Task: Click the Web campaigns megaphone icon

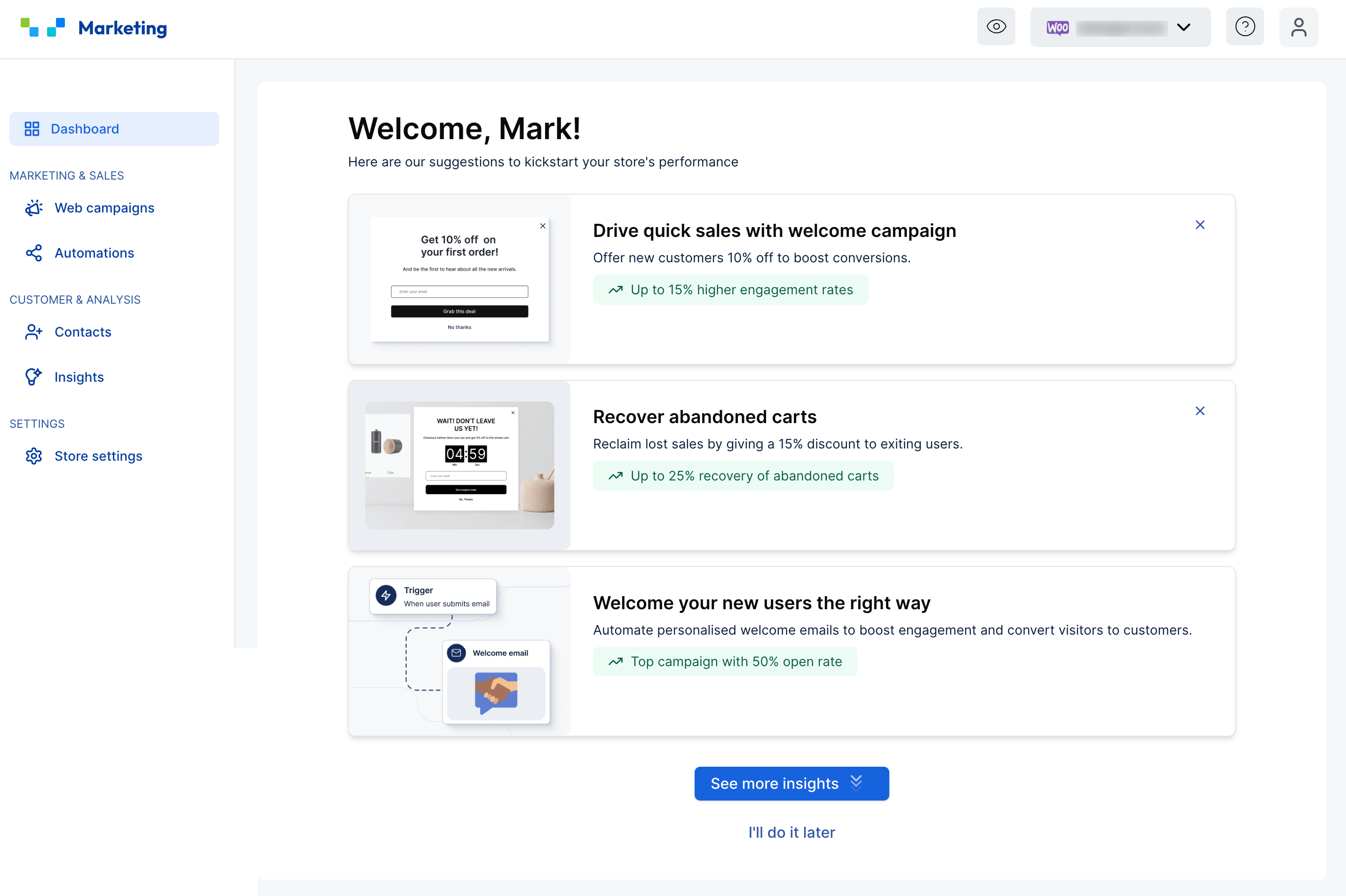Action: click(x=34, y=207)
